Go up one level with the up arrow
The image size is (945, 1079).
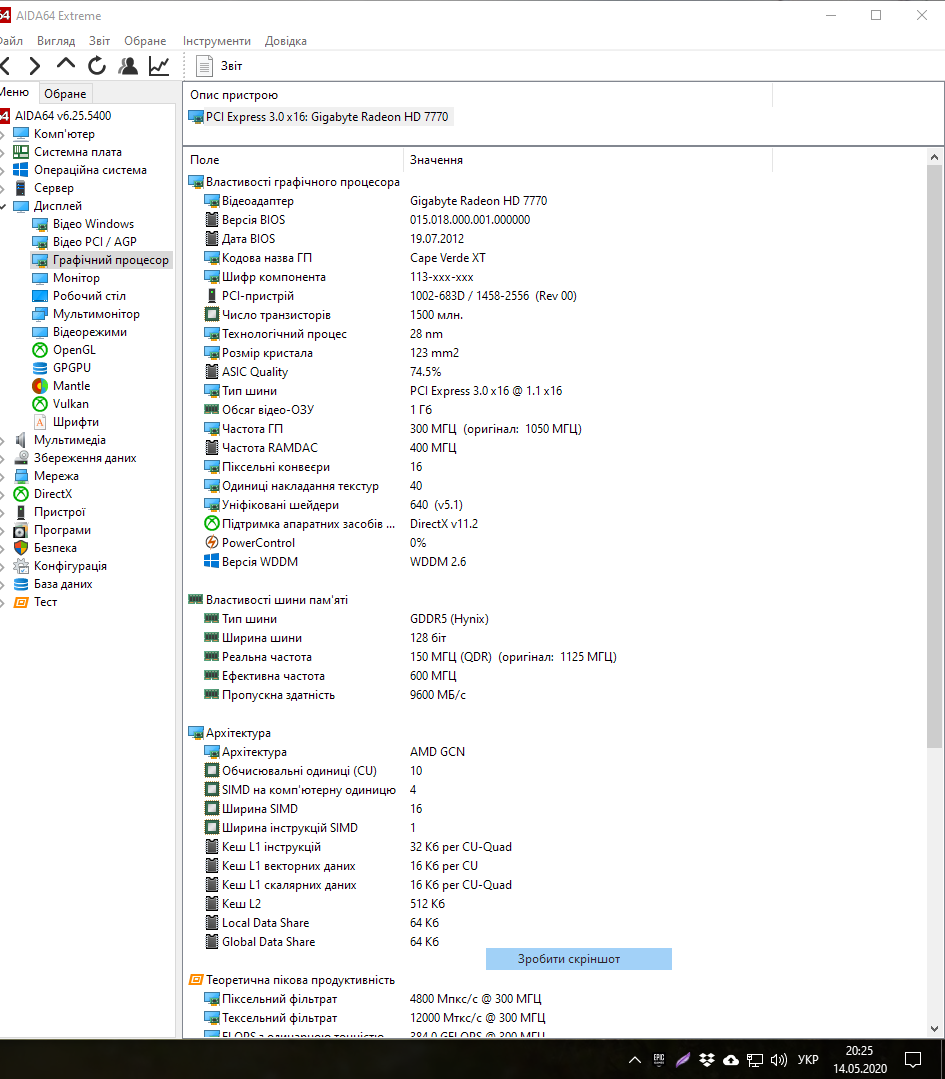(65, 65)
